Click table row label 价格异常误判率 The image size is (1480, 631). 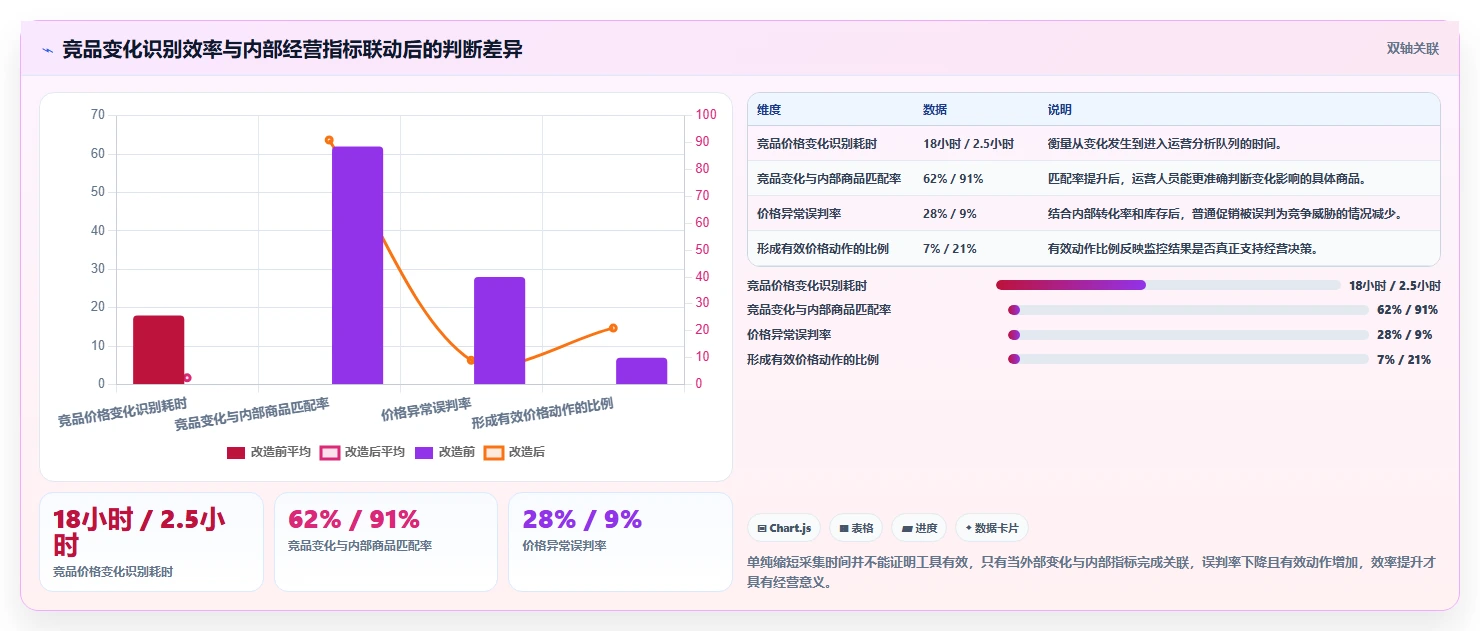click(x=799, y=213)
